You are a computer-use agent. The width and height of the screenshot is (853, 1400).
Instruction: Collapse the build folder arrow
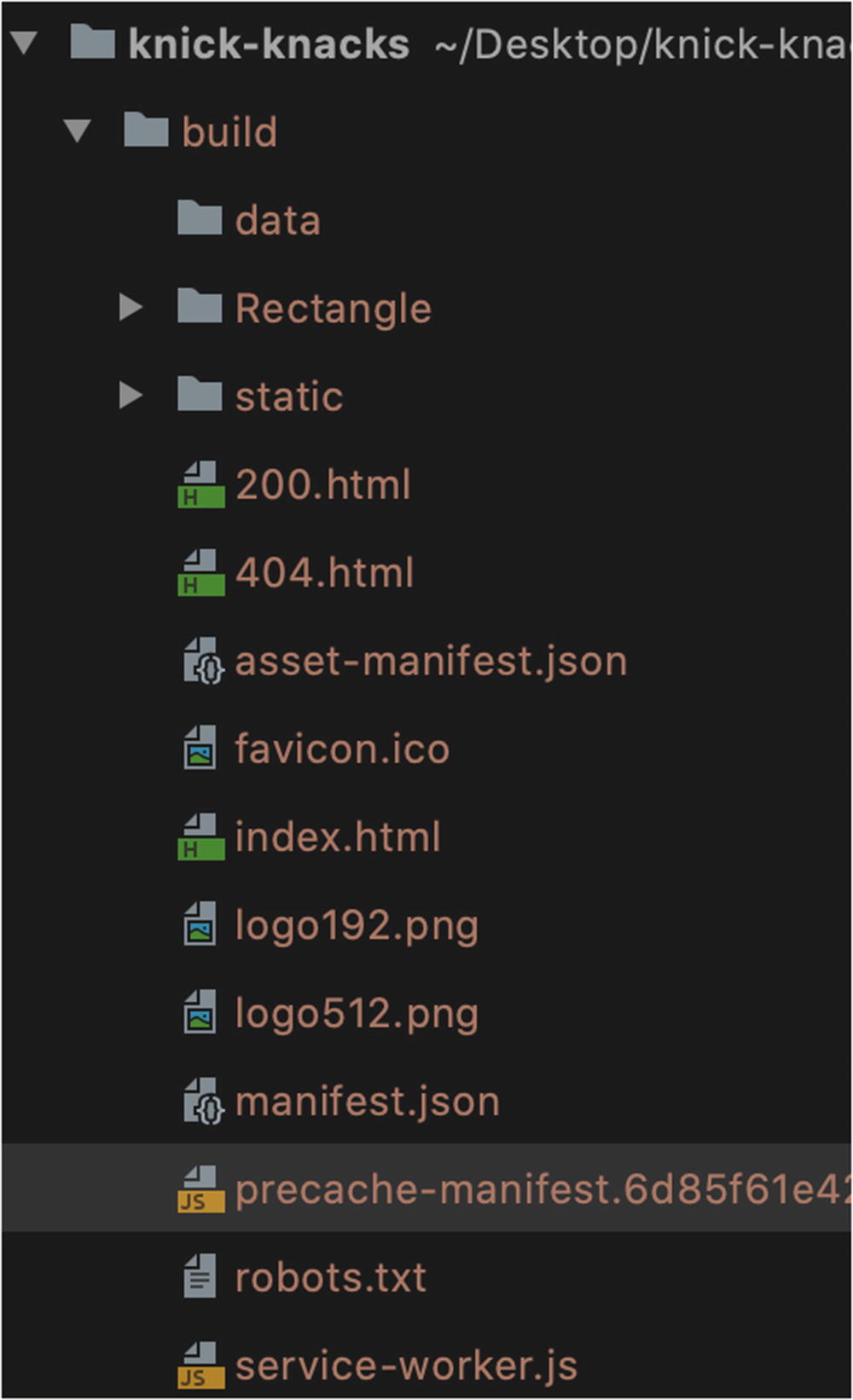[78, 130]
